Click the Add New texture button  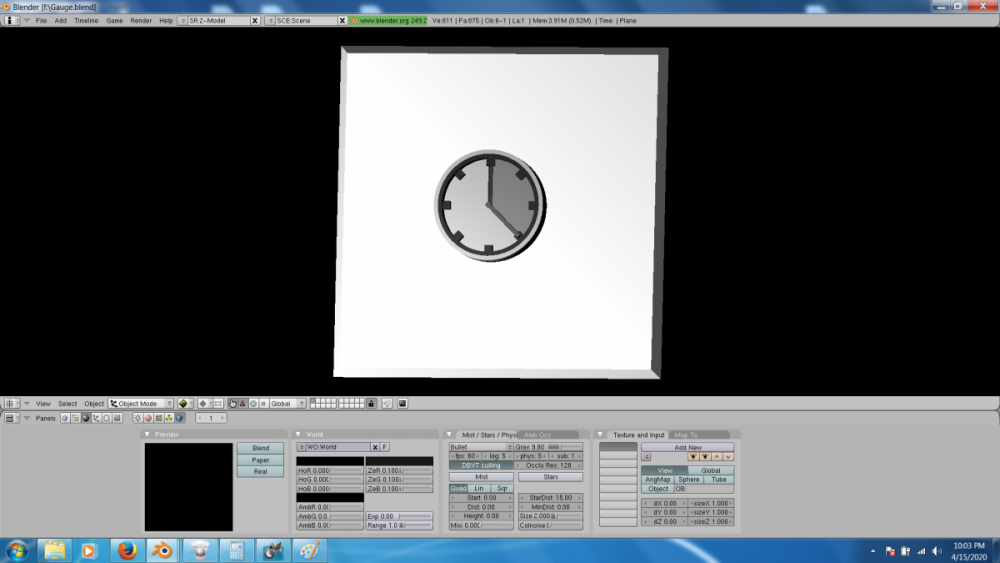point(687,447)
